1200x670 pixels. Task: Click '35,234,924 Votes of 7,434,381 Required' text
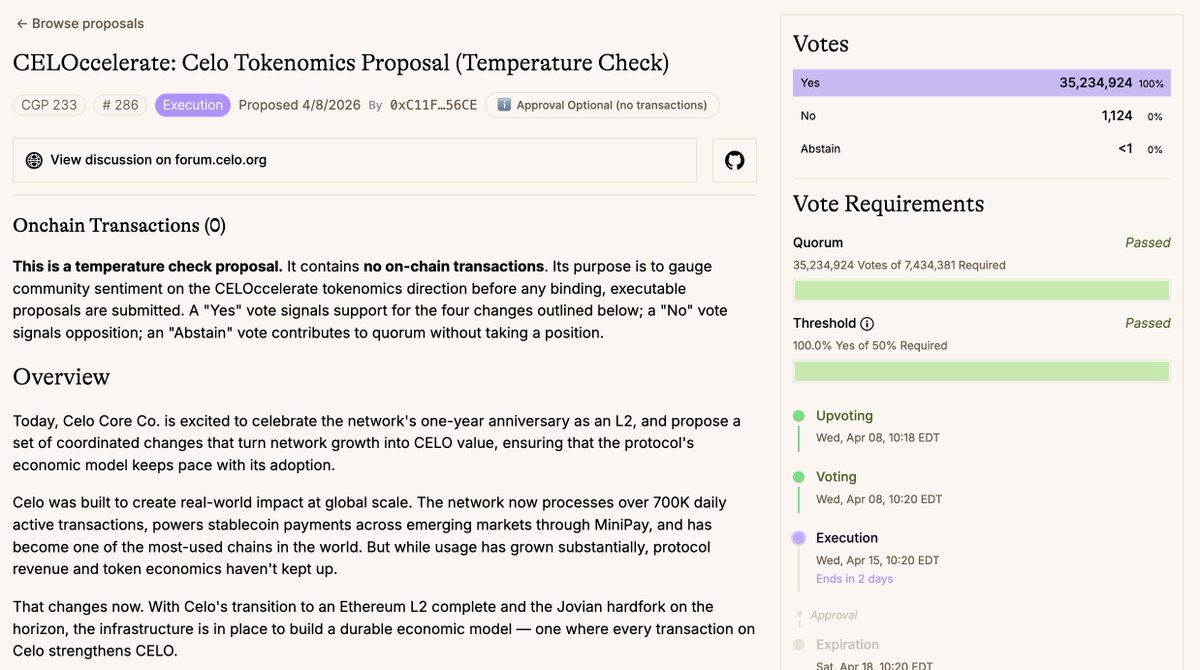point(899,266)
